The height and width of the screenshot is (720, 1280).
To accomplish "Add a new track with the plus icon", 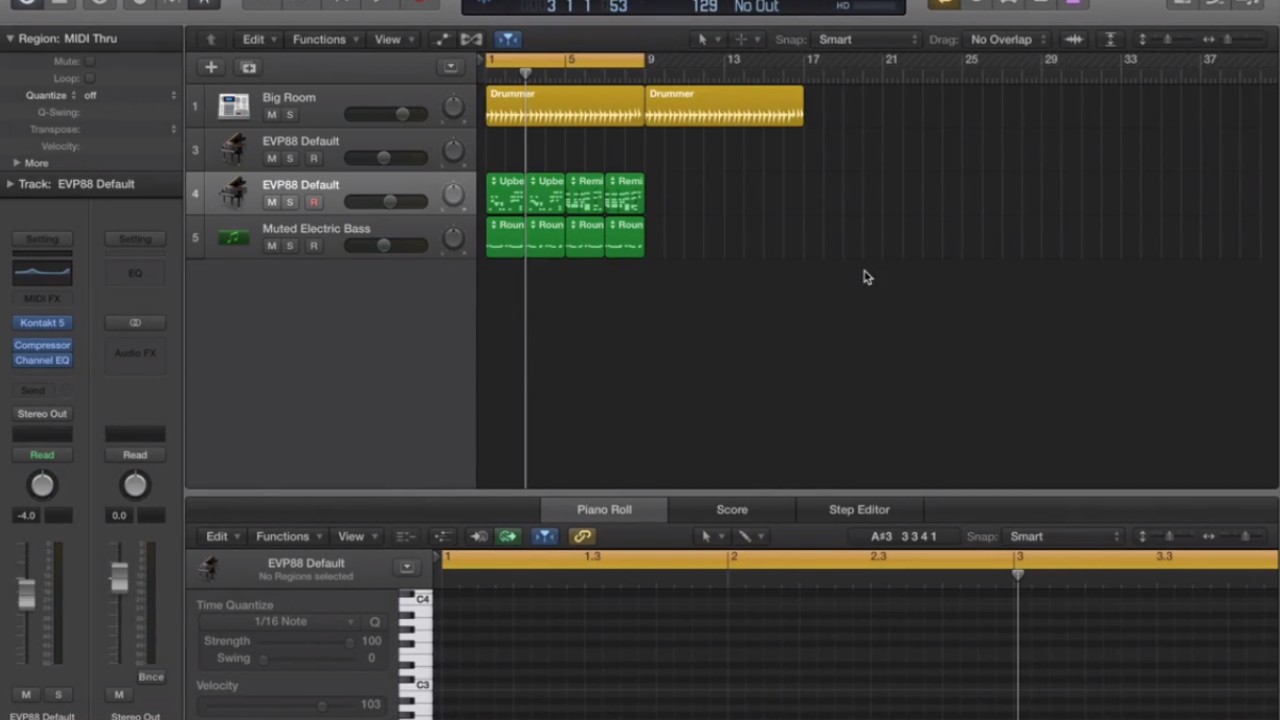I will tap(210, 66).
